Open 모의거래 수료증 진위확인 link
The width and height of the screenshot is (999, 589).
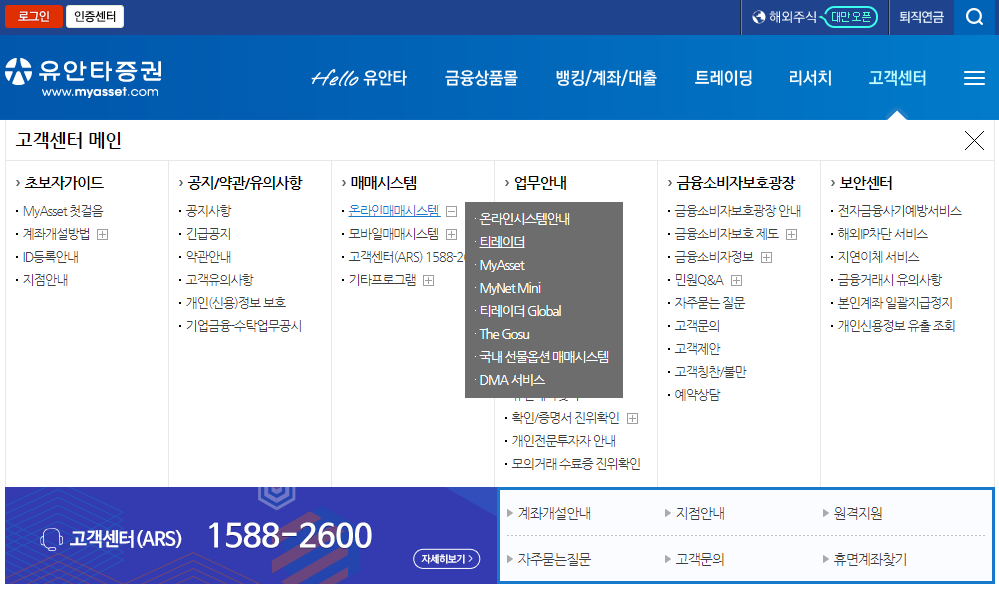click(576, 463)
